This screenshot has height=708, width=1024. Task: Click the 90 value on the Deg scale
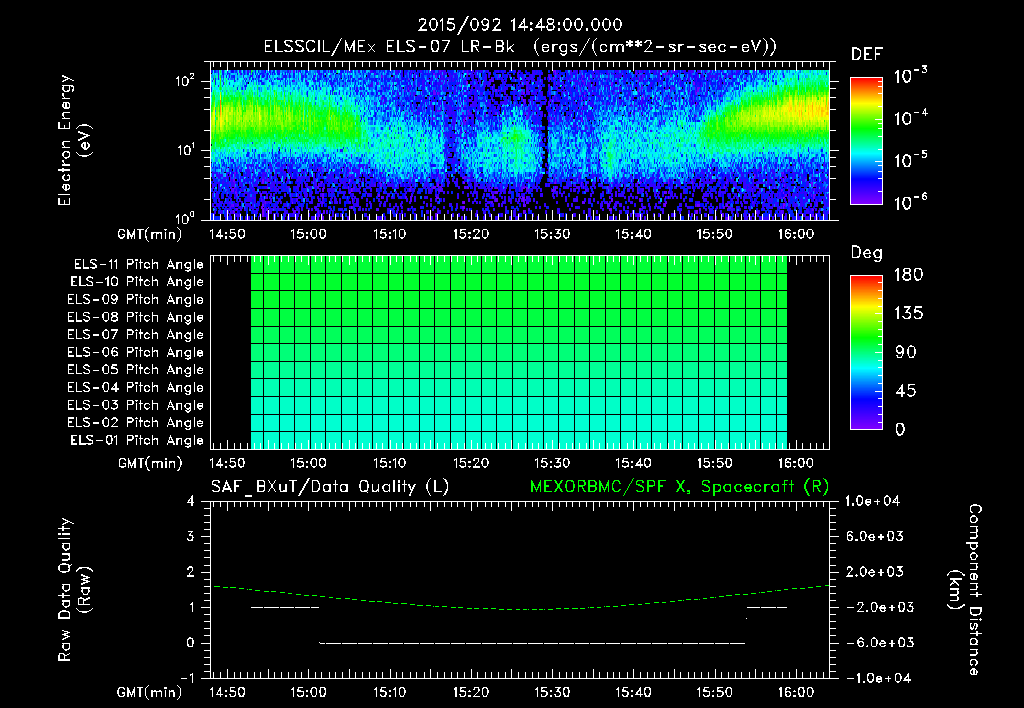tap(906, 353)
